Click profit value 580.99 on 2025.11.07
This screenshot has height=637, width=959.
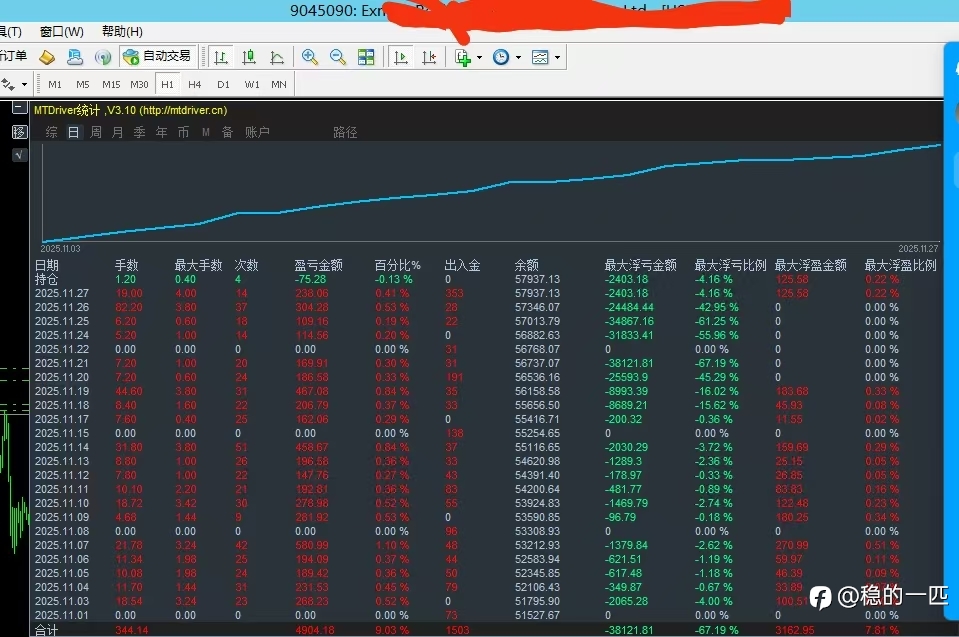pyautogui.click(x=311, y=545)
